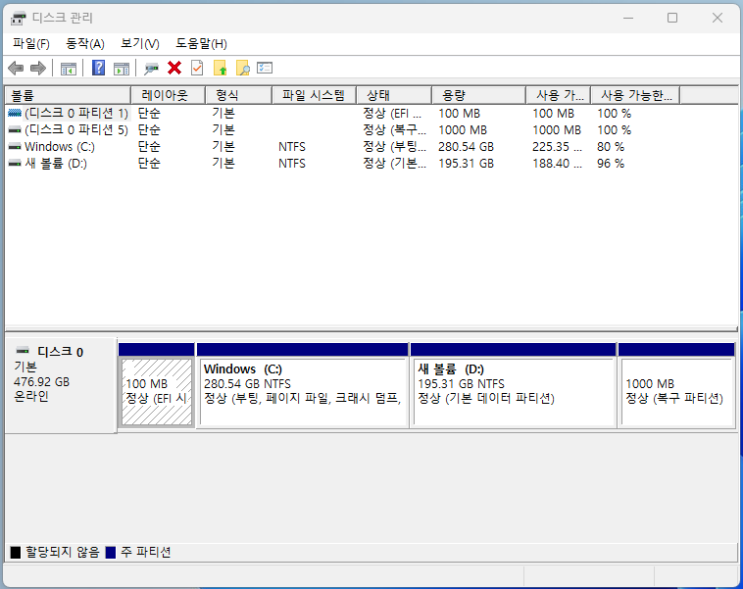743x589 pixels.
Task: Sort by the 형식 column header
Action: click(238, 95)
